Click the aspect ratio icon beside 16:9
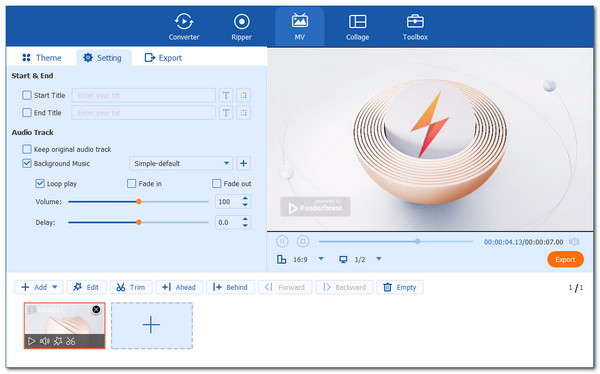Screen dimensions: 600x374 click(281, 259)
